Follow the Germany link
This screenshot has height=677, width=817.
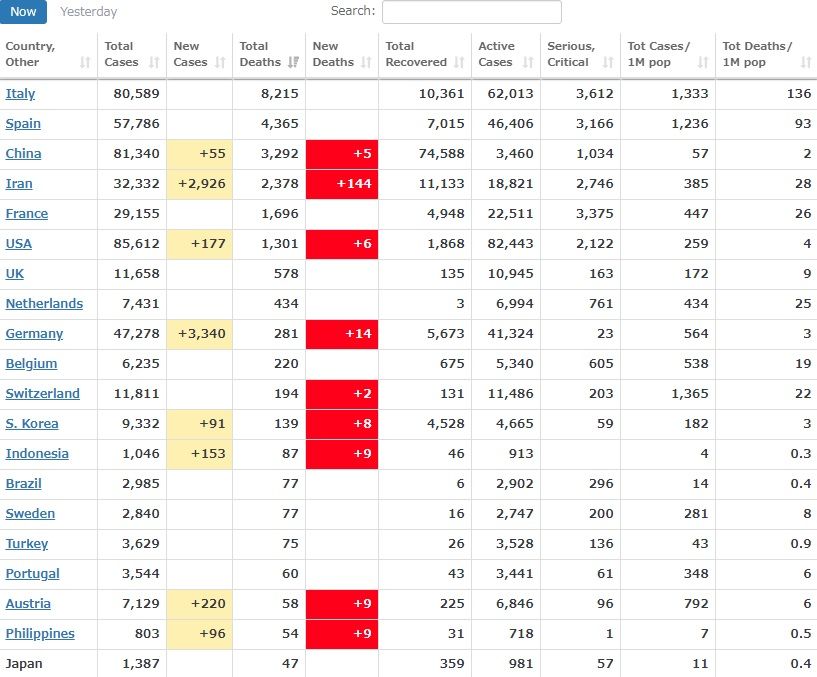34,334
